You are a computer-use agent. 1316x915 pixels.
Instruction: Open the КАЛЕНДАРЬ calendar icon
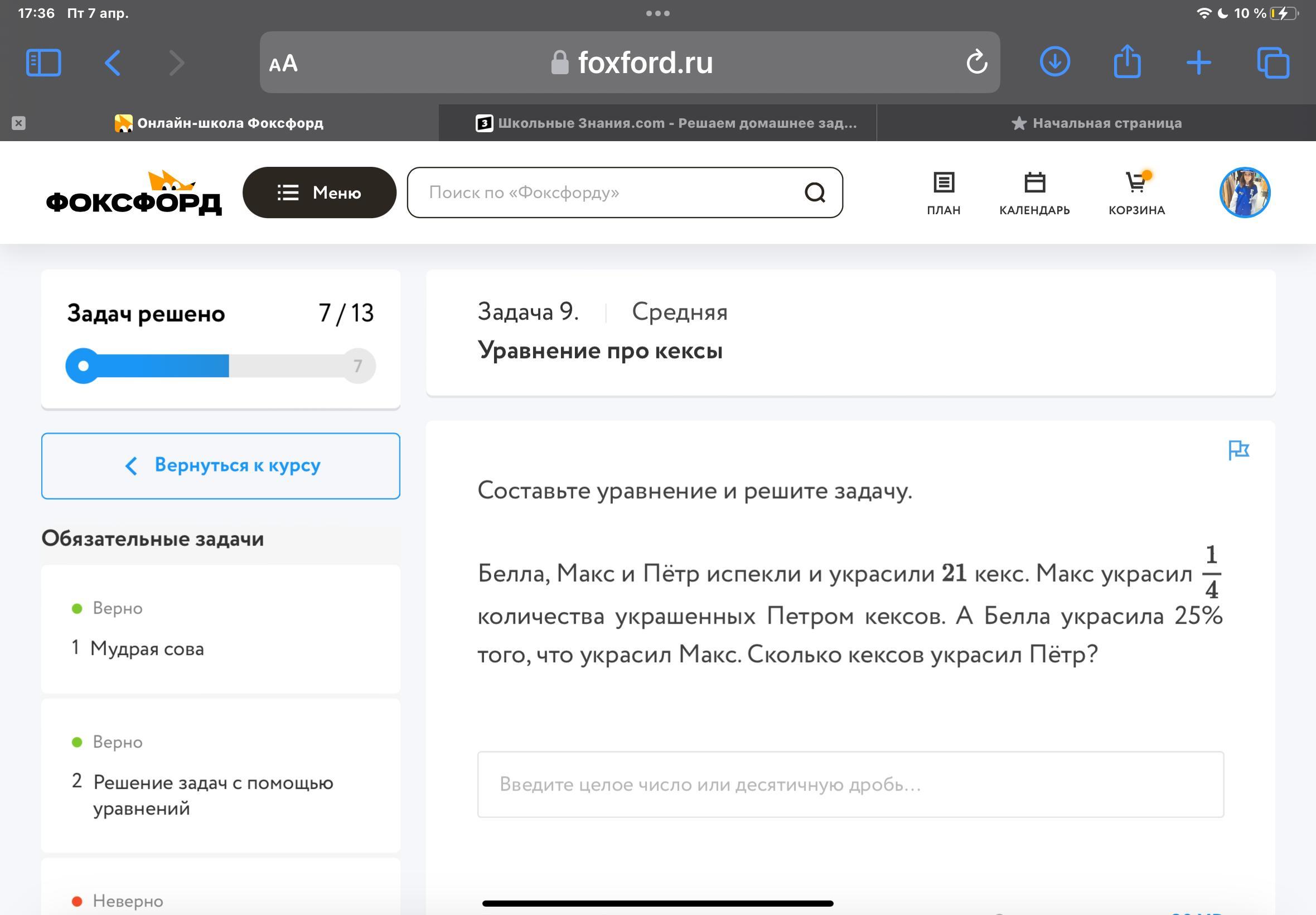point(1034,193)
